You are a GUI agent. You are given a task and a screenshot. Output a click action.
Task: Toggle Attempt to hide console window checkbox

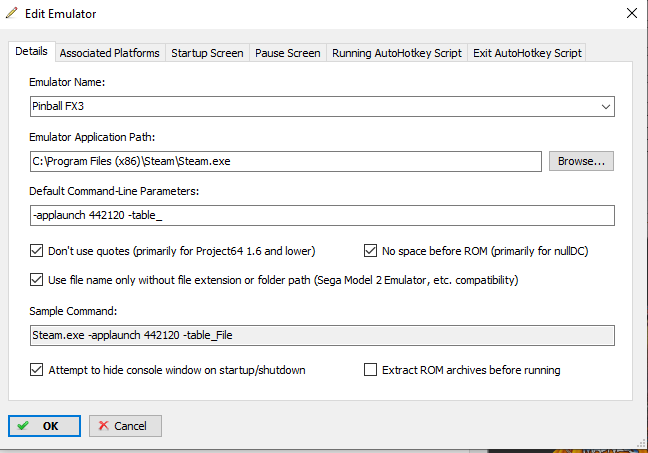coord(36,370)
